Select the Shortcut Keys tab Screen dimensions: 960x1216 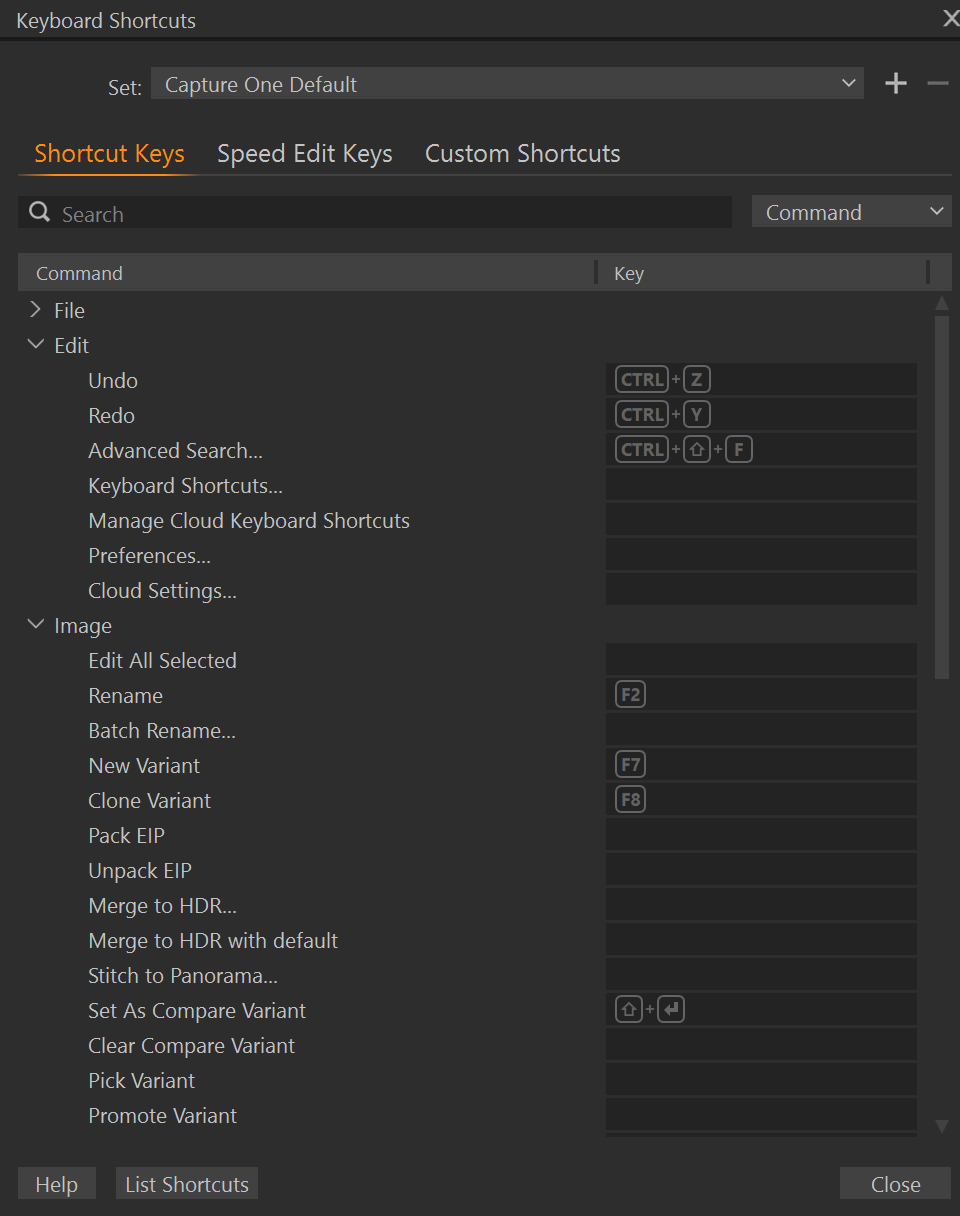coord(109,153)
